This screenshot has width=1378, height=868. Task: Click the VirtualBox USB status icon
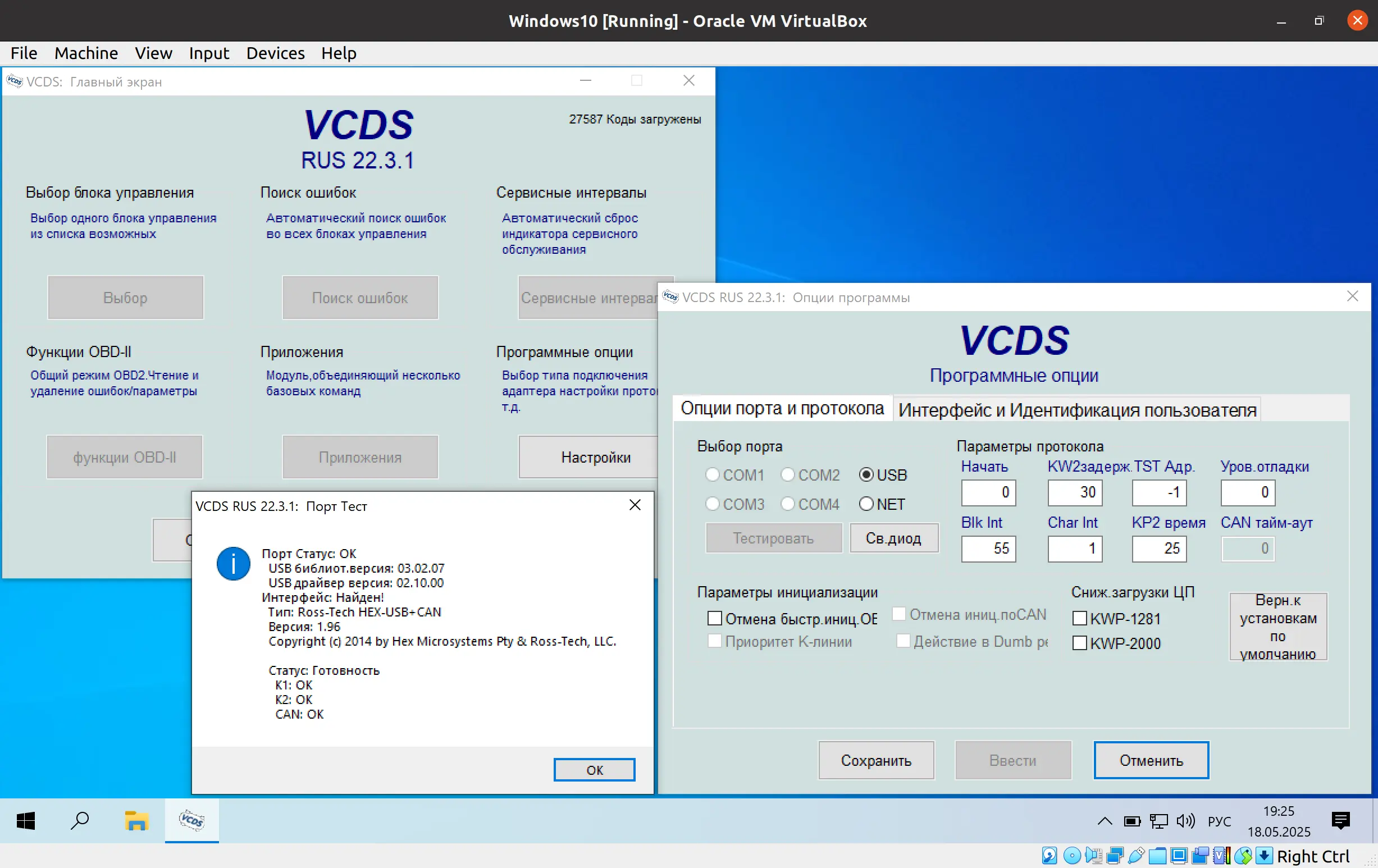[1136, 856]
